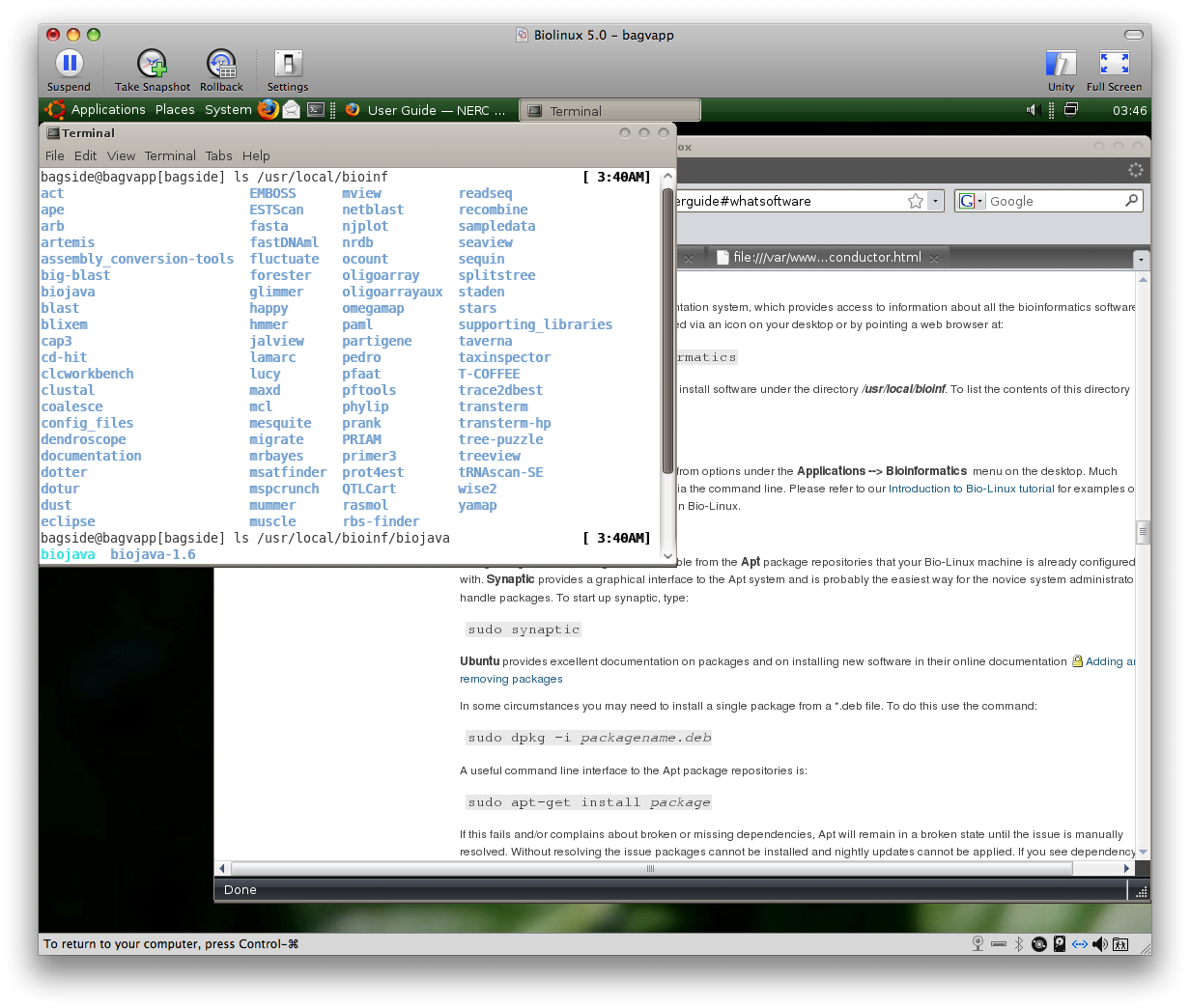Toggle the network adapter status icon
The image size is (1190, 1008).
1079,944
